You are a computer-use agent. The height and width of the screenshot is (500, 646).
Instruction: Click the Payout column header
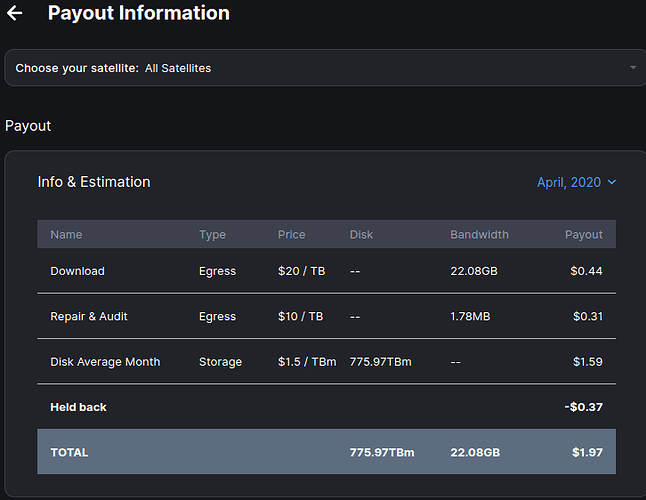[x=583, y=235]
